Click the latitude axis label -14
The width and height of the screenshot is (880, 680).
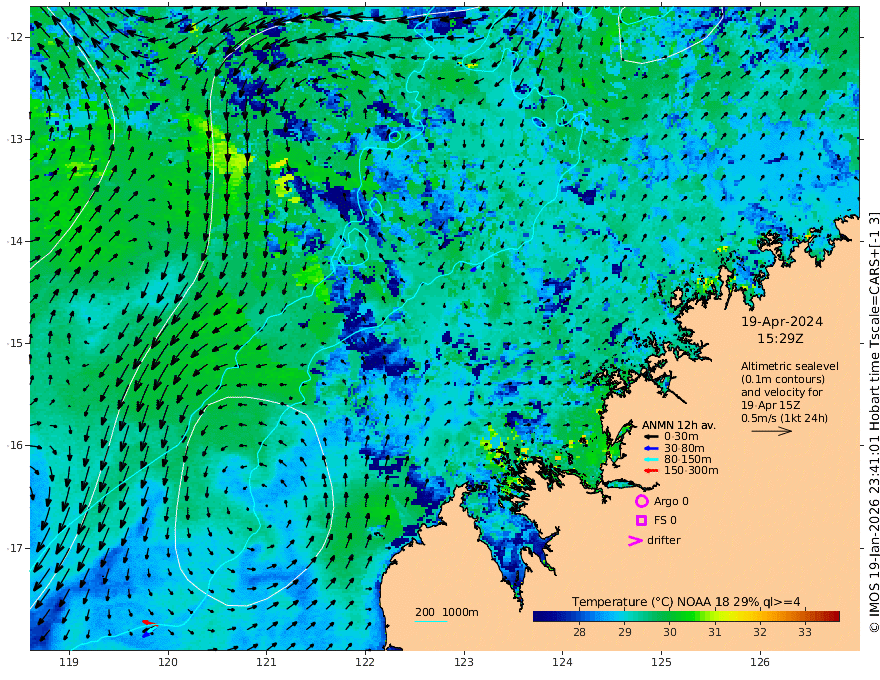tap(15, 241)
